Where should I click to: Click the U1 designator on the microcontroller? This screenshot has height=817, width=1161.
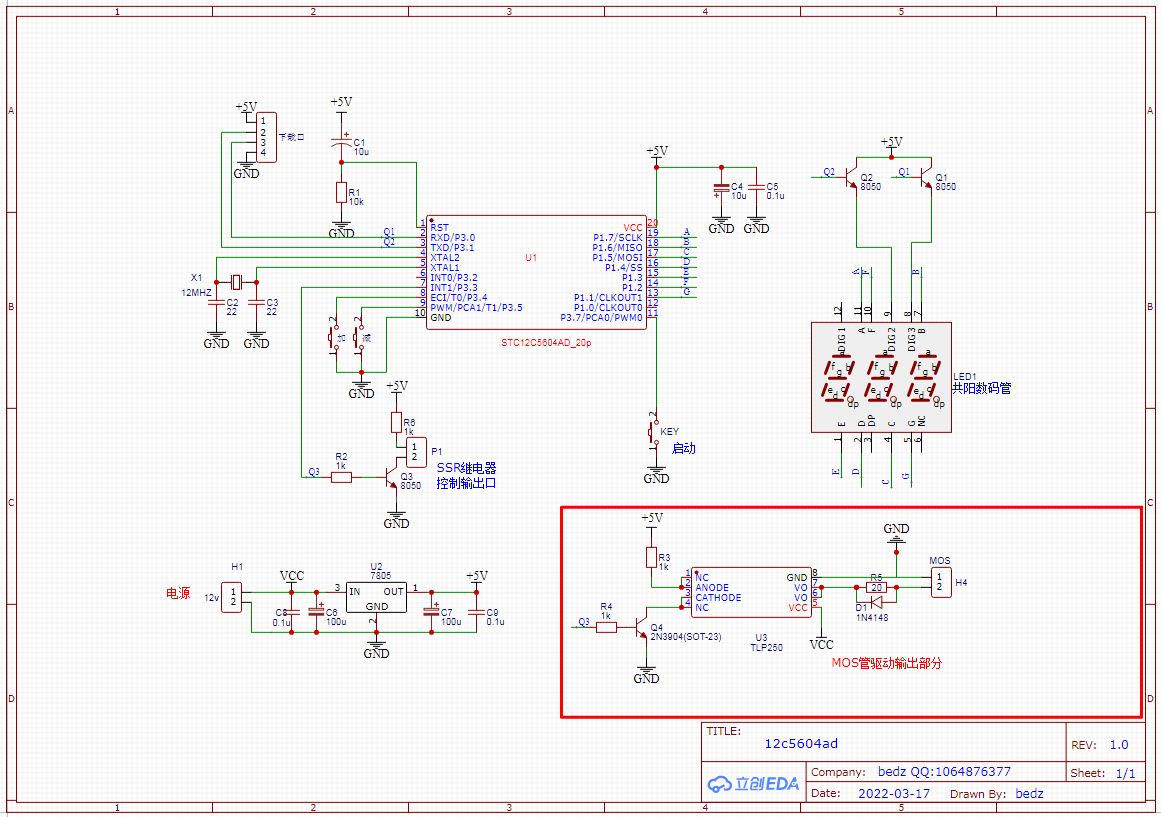coord(531,258)
